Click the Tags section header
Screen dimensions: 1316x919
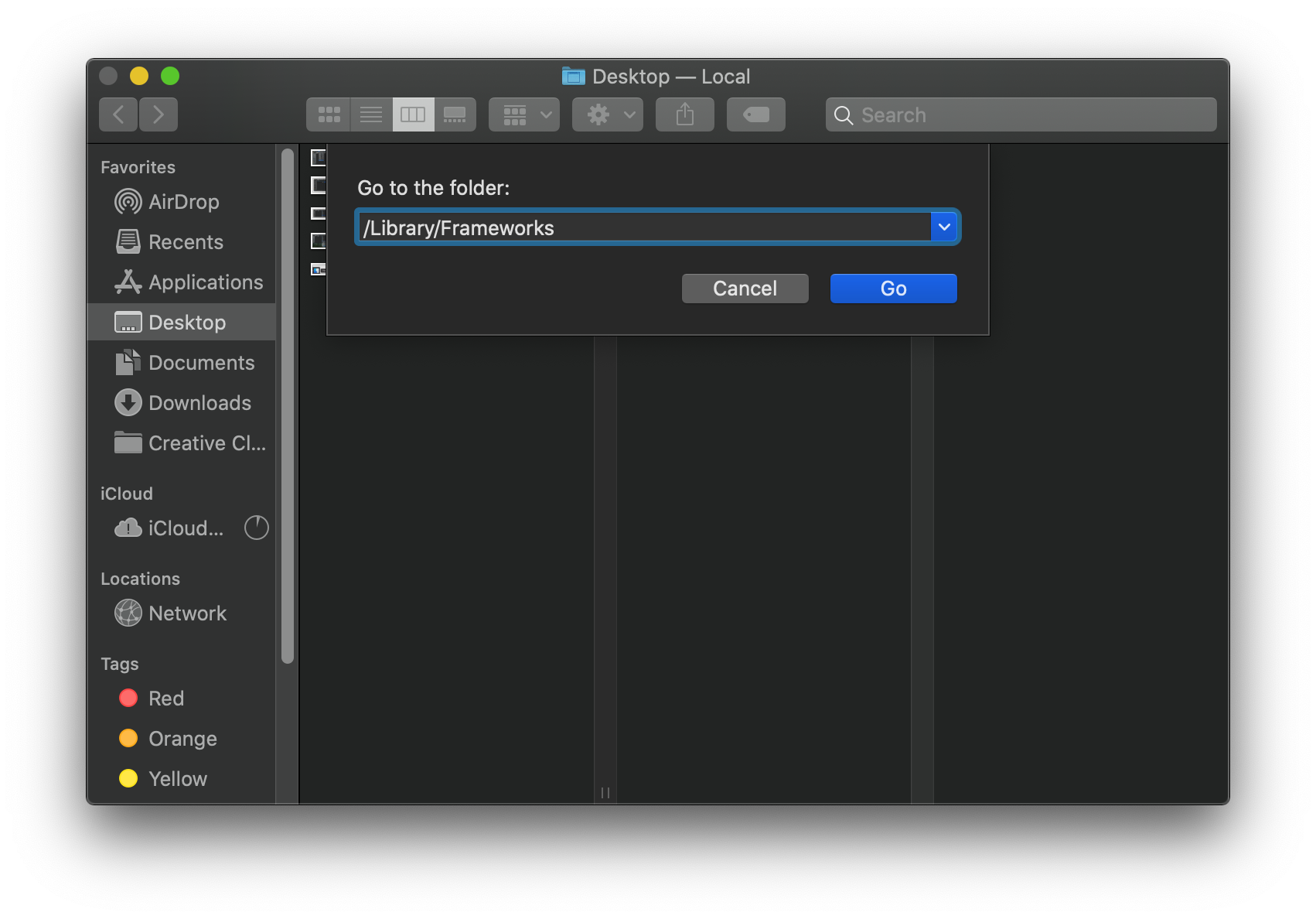[120, 664]
